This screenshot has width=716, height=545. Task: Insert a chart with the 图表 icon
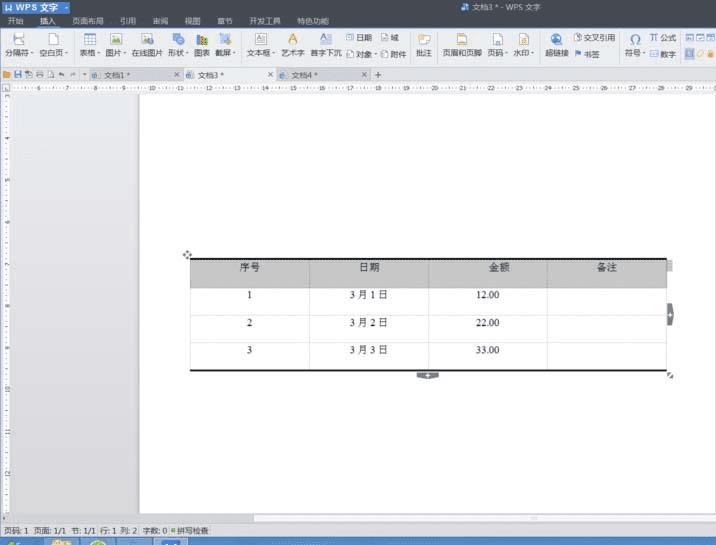pyautogui.click(x=201, y=45)
